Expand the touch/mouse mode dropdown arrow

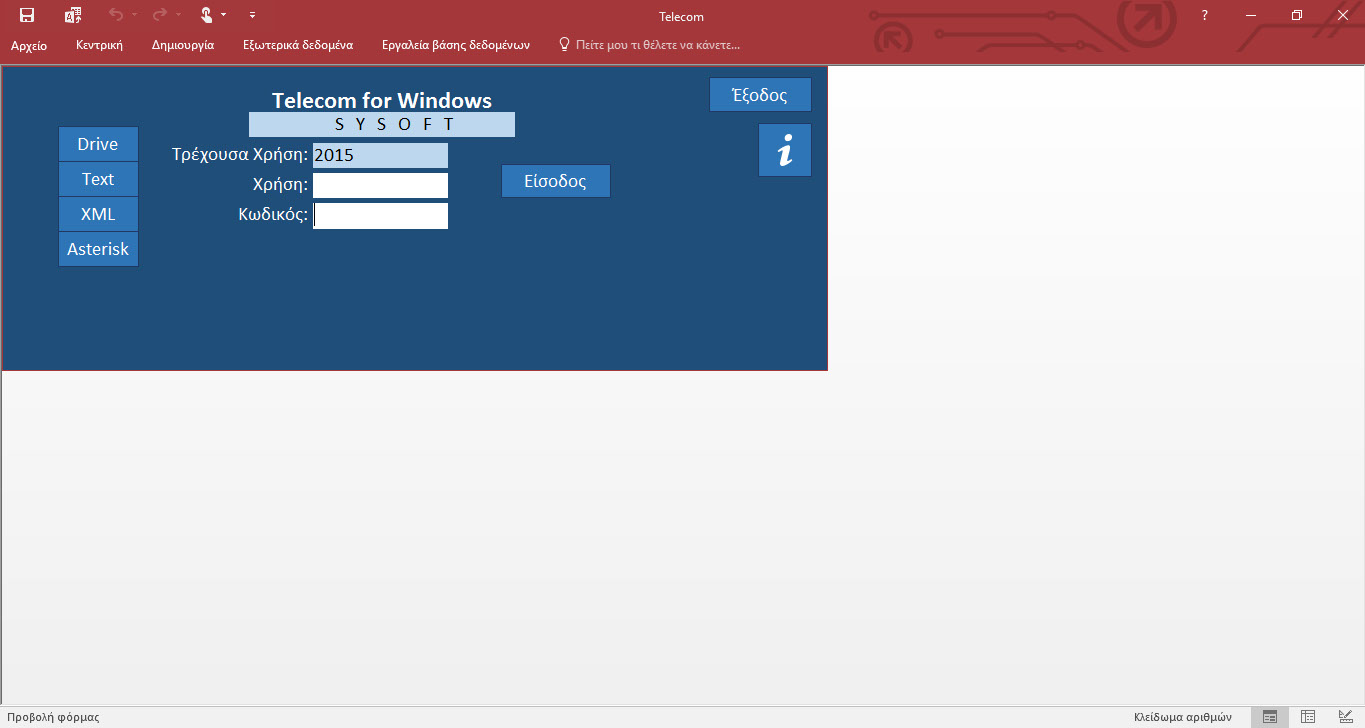223,15
